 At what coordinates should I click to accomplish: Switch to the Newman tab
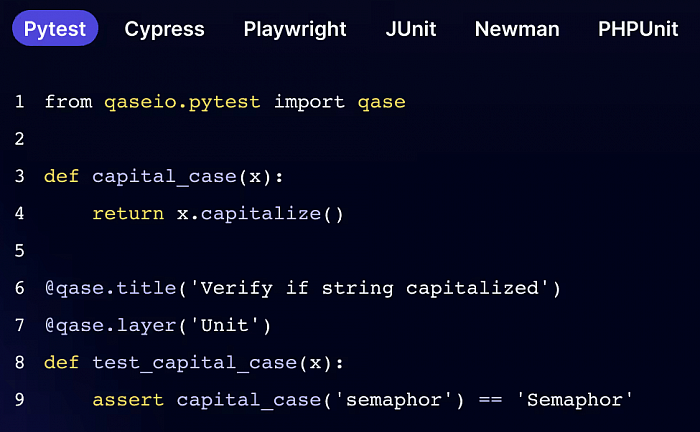(517, 29)
